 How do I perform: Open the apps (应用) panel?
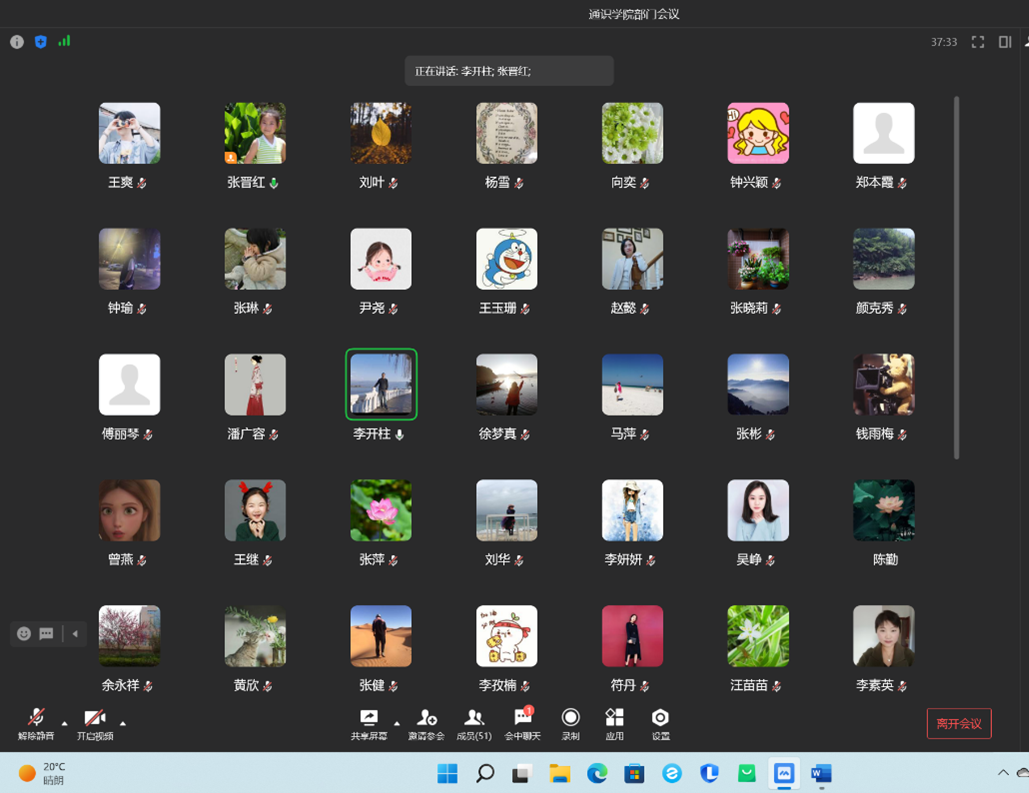click(614, 723)
